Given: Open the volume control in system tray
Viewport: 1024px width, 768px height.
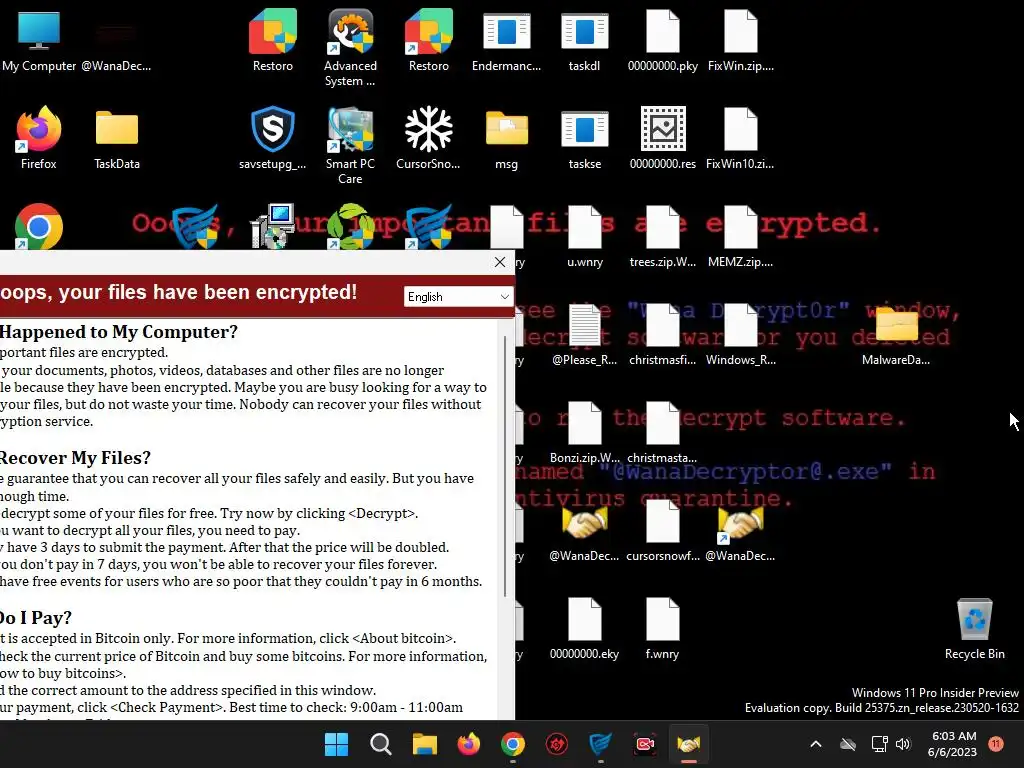Looking at the screenshot, I should pyautogui.click(x=903, y=744).
